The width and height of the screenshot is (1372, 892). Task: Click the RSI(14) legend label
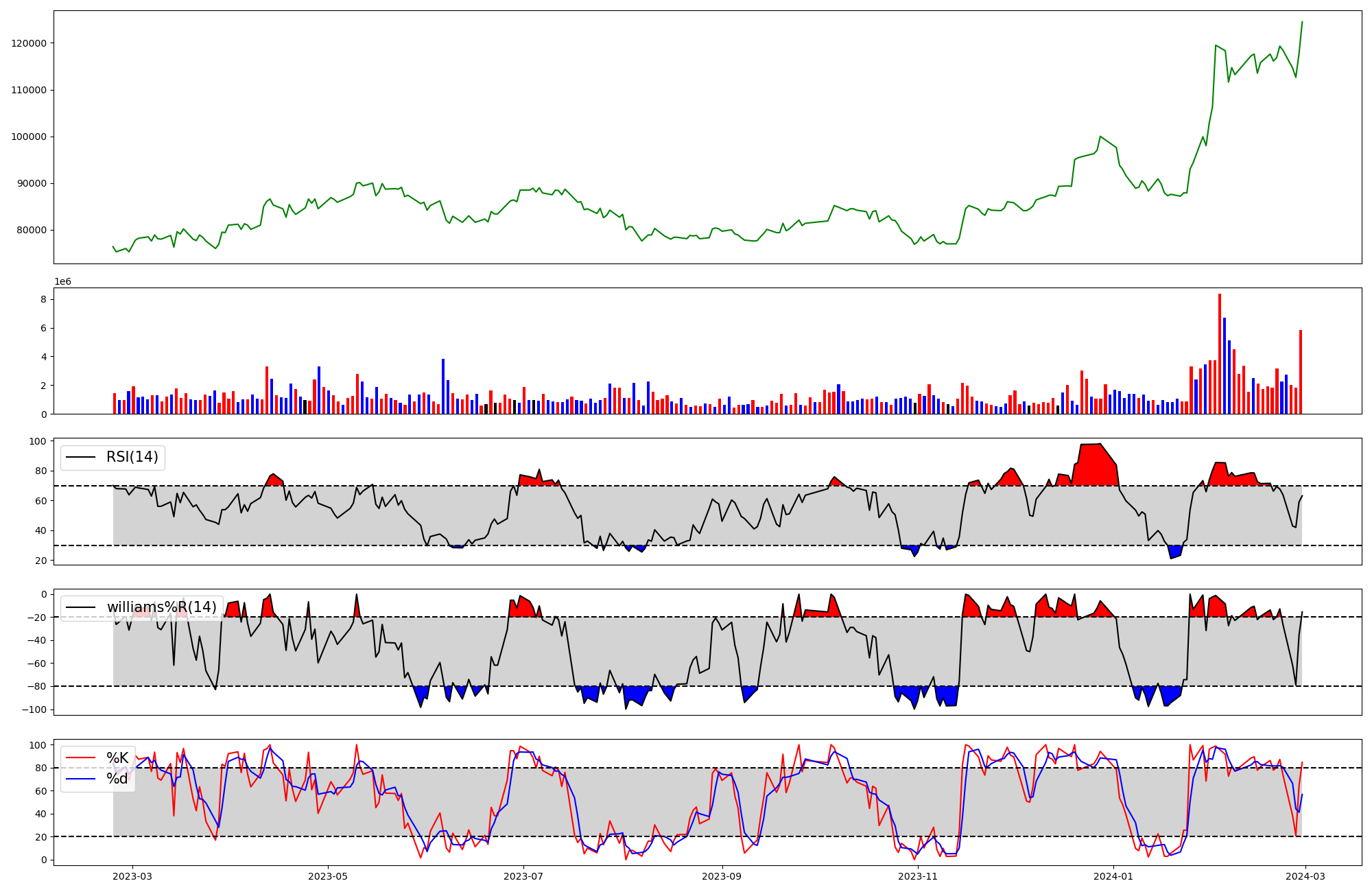pos(132,457)
